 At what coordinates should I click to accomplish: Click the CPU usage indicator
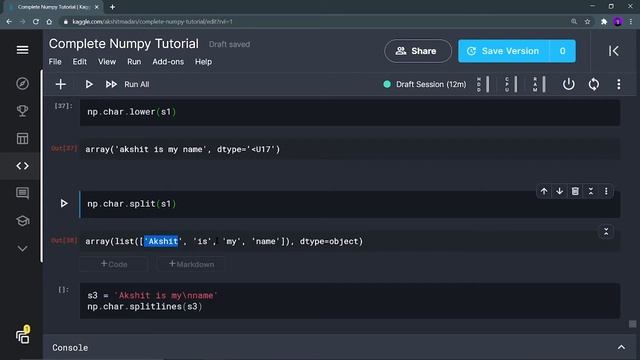tap(511, 84)
